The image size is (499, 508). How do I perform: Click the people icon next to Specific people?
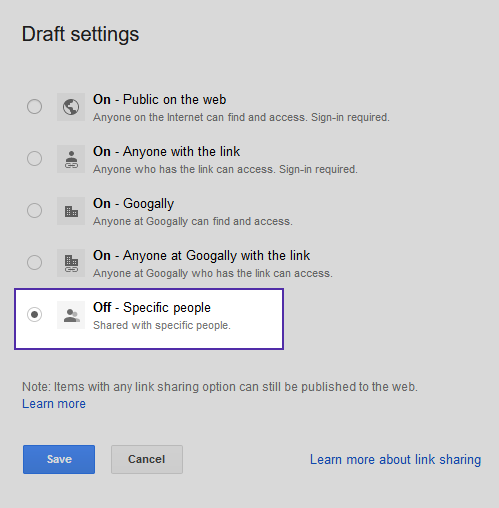point(71,315)
